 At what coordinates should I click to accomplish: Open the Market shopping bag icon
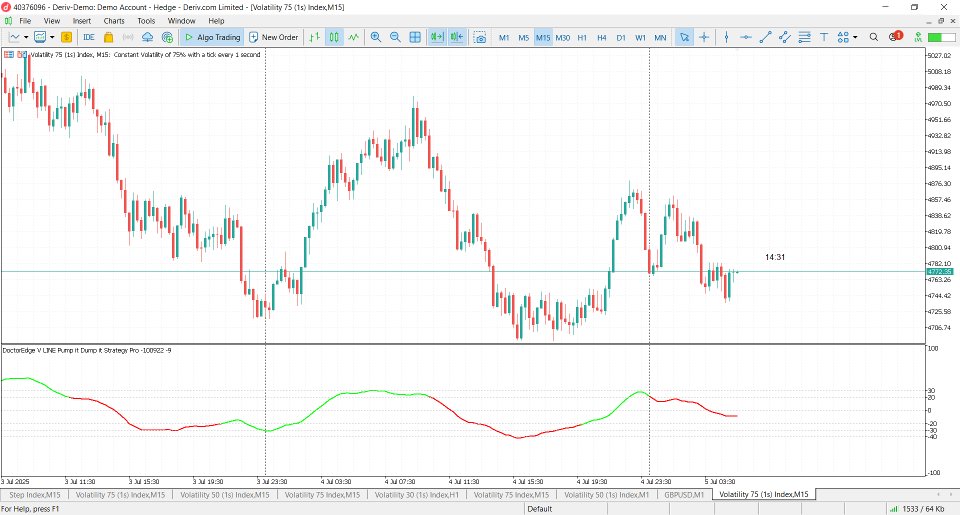pyautogui.click(x=108, y=37)
